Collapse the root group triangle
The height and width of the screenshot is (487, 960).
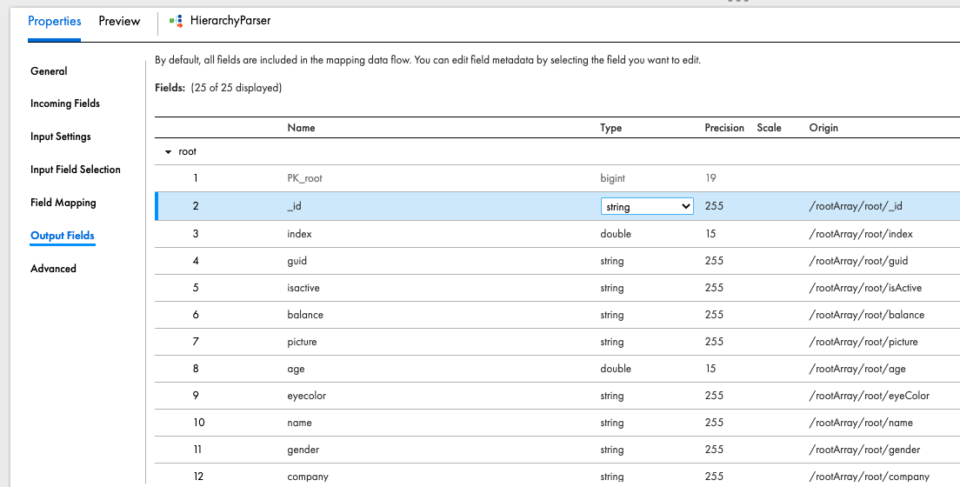point(168,152)
